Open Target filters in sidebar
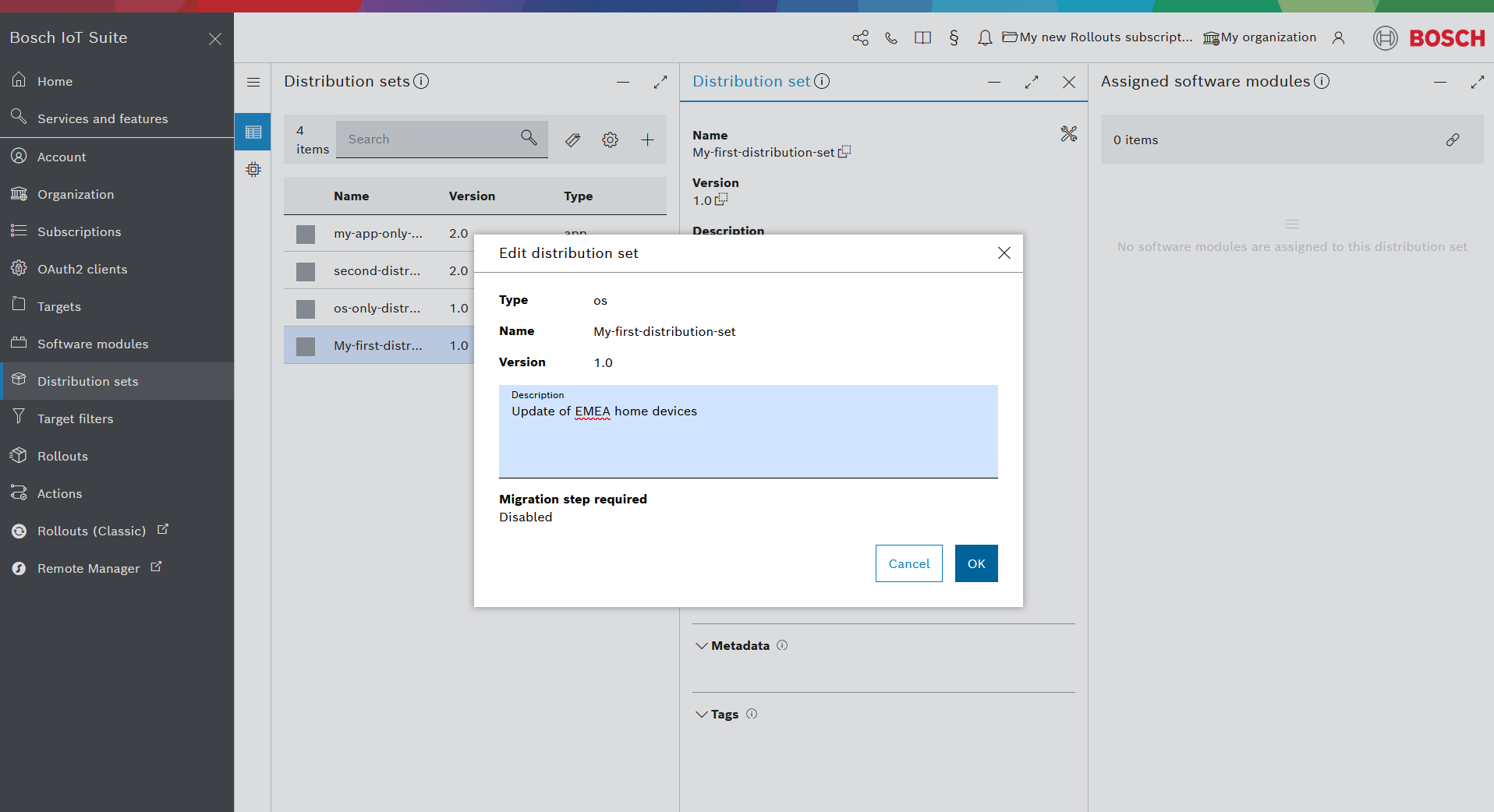Viewport: 1494px width, 812px height. tap(117, 418)
